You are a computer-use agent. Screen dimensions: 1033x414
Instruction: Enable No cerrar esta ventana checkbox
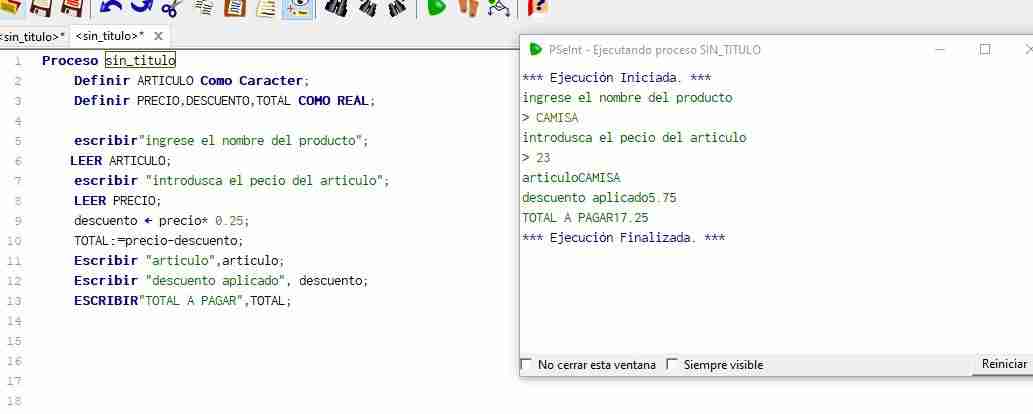tap(526, 364)
